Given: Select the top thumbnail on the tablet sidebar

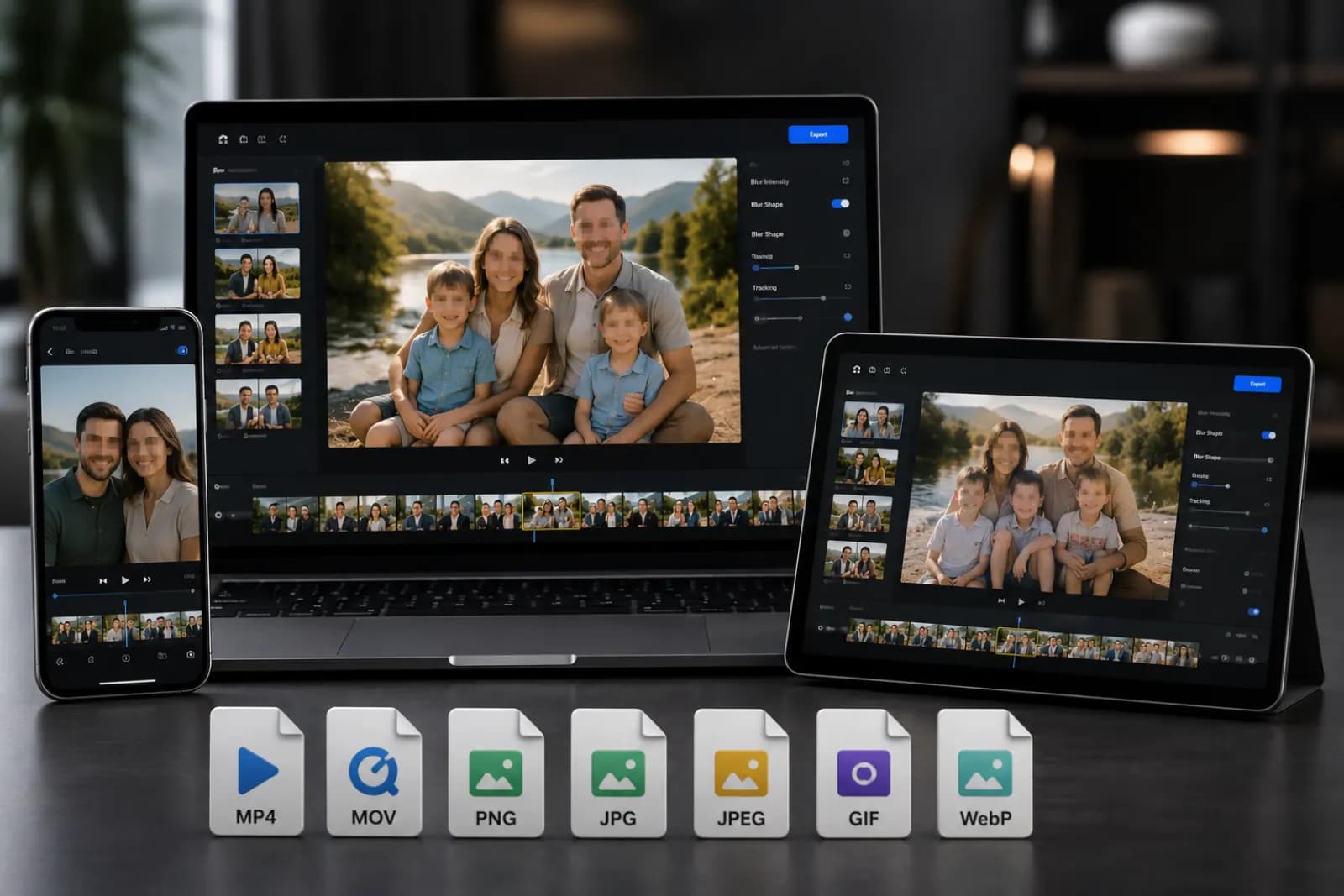Looking at the screenshot, I should pos(873,420).
